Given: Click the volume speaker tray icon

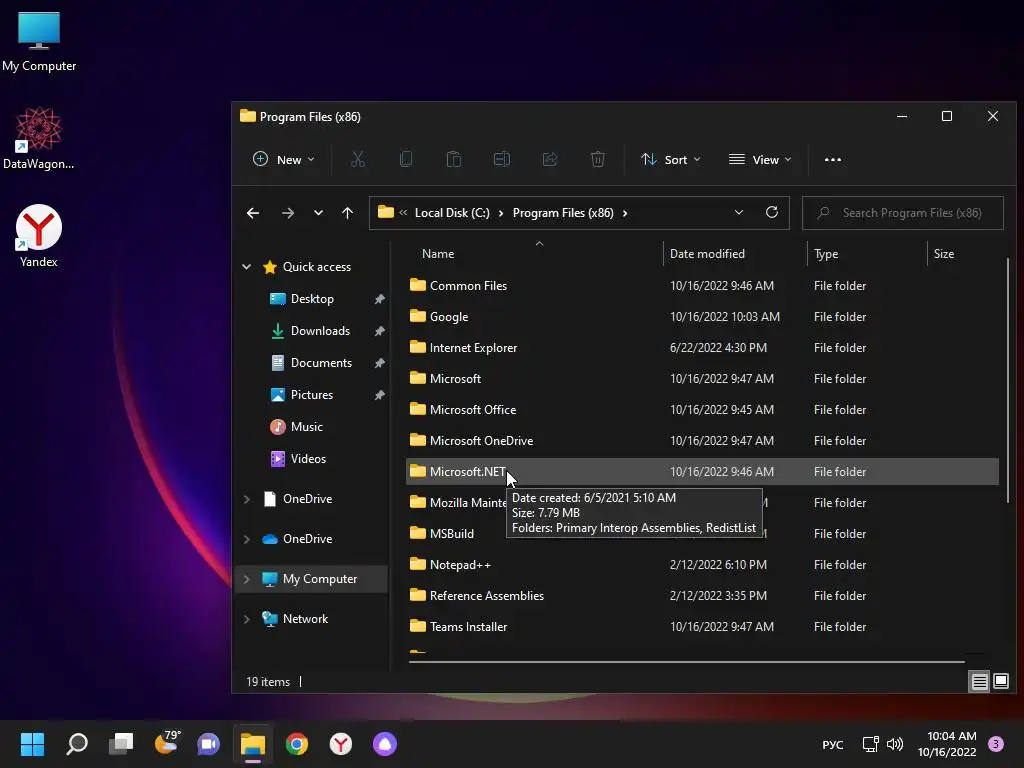Looking at the screenshot, I should click(x=895, y=744).
